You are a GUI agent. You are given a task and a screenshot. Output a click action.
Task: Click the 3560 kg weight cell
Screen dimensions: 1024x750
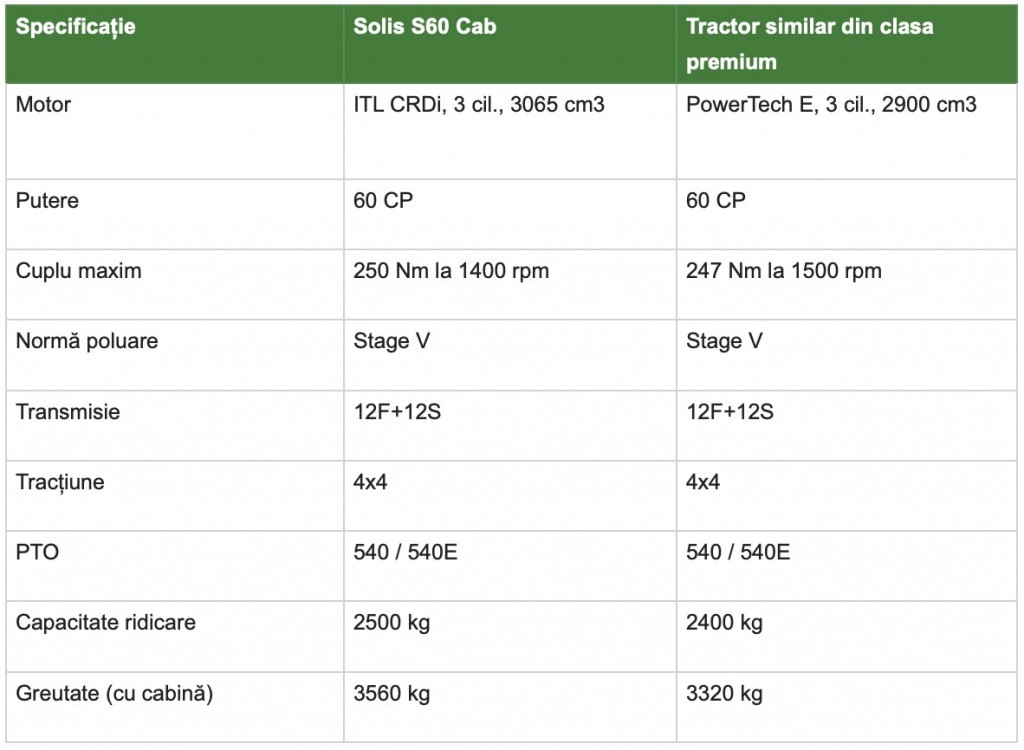click(x=392, y=693)
